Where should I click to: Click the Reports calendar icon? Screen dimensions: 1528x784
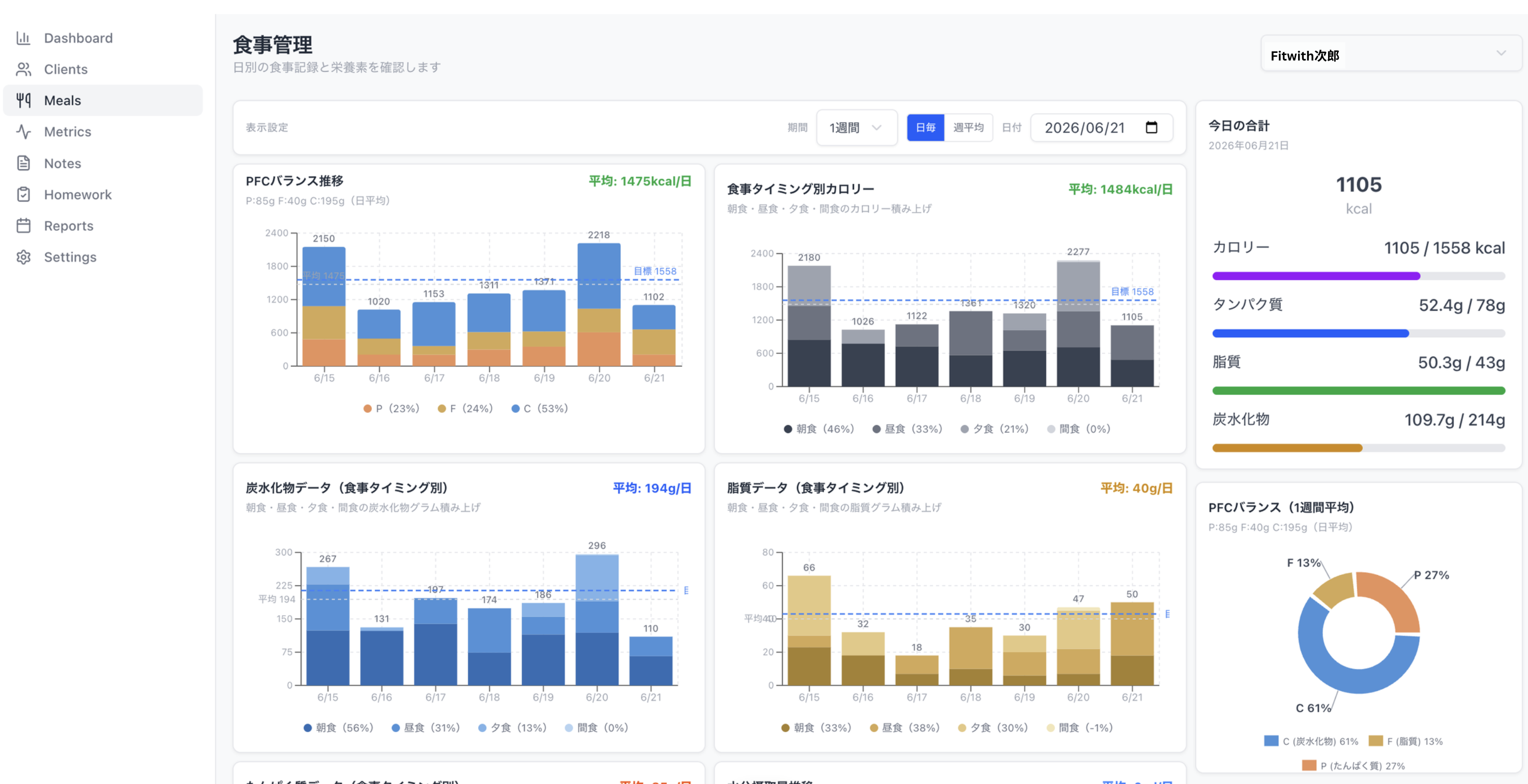23,226
